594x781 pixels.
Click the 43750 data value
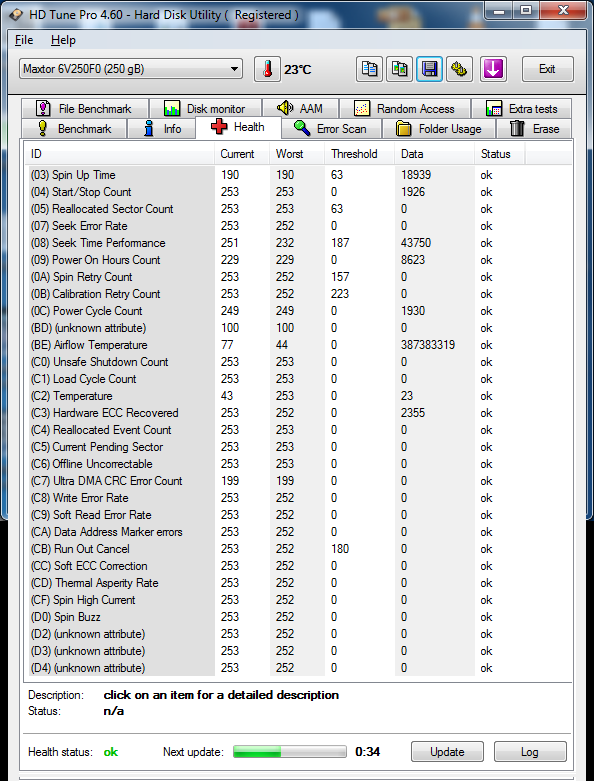(416, 243)
